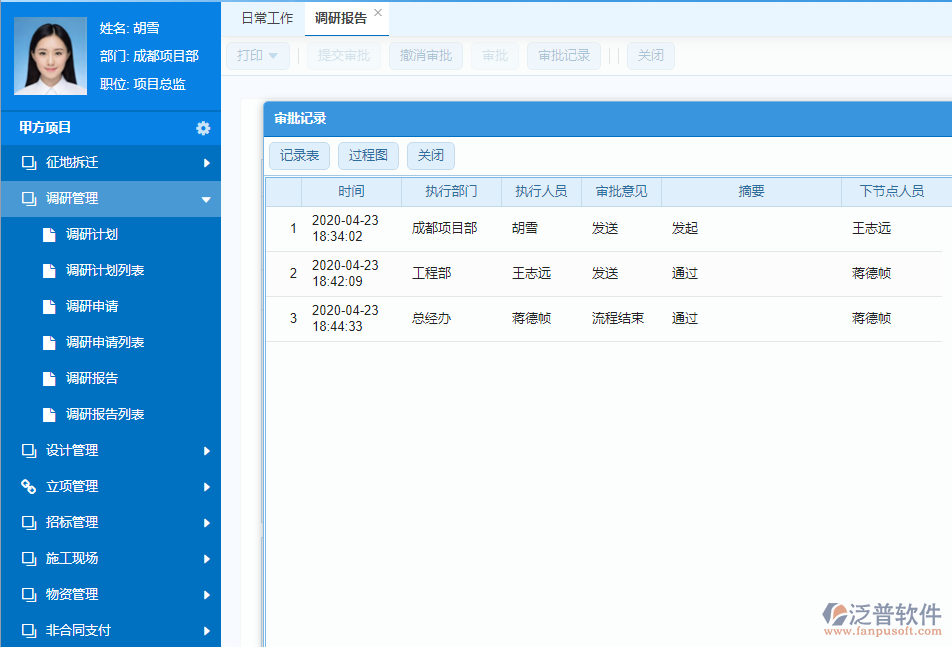Expand the 设计管理 menu chevron
Viewport: 952px width, 647px height.
point(206,450)
